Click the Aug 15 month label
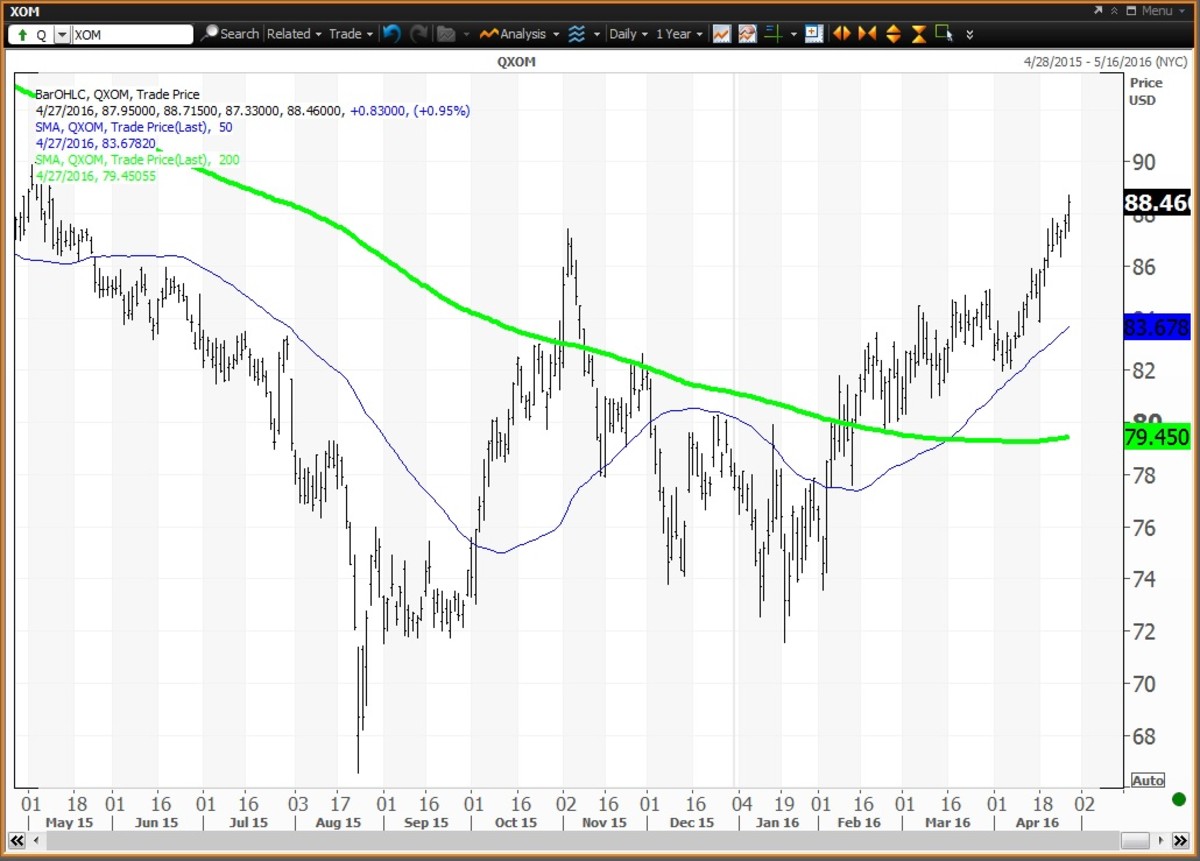The width and height of the screenshot is (1200, 861). 338,822
